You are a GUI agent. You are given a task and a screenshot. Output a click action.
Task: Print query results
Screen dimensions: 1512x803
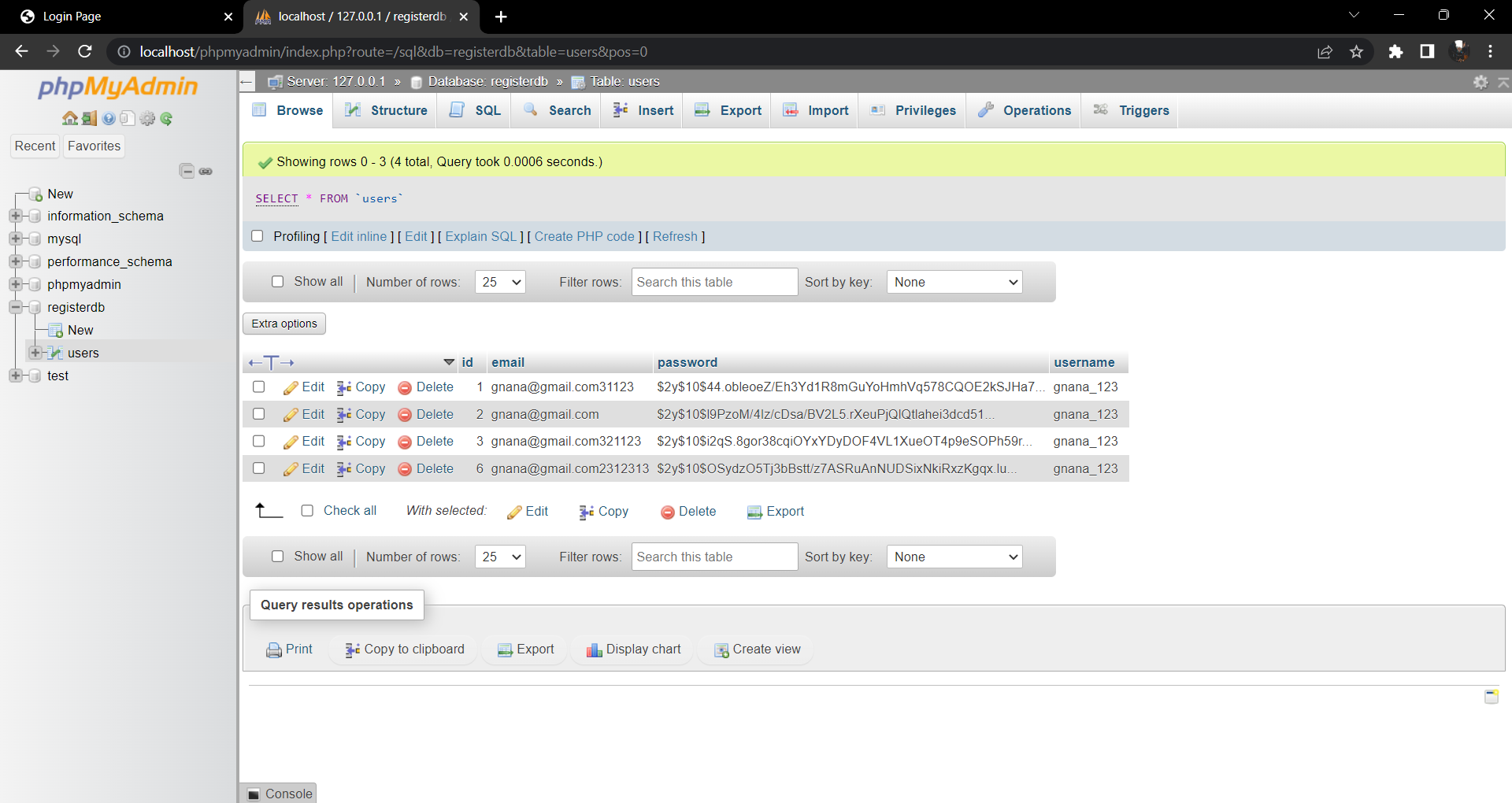290,649
